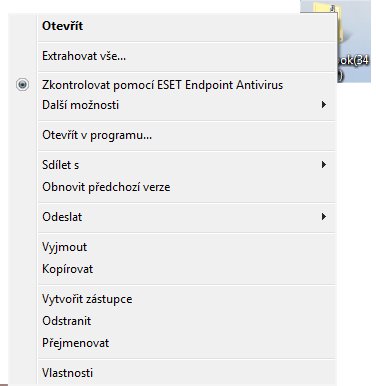
Task: Click the desktop file name label ending in (34
Action: coord(353,61)
